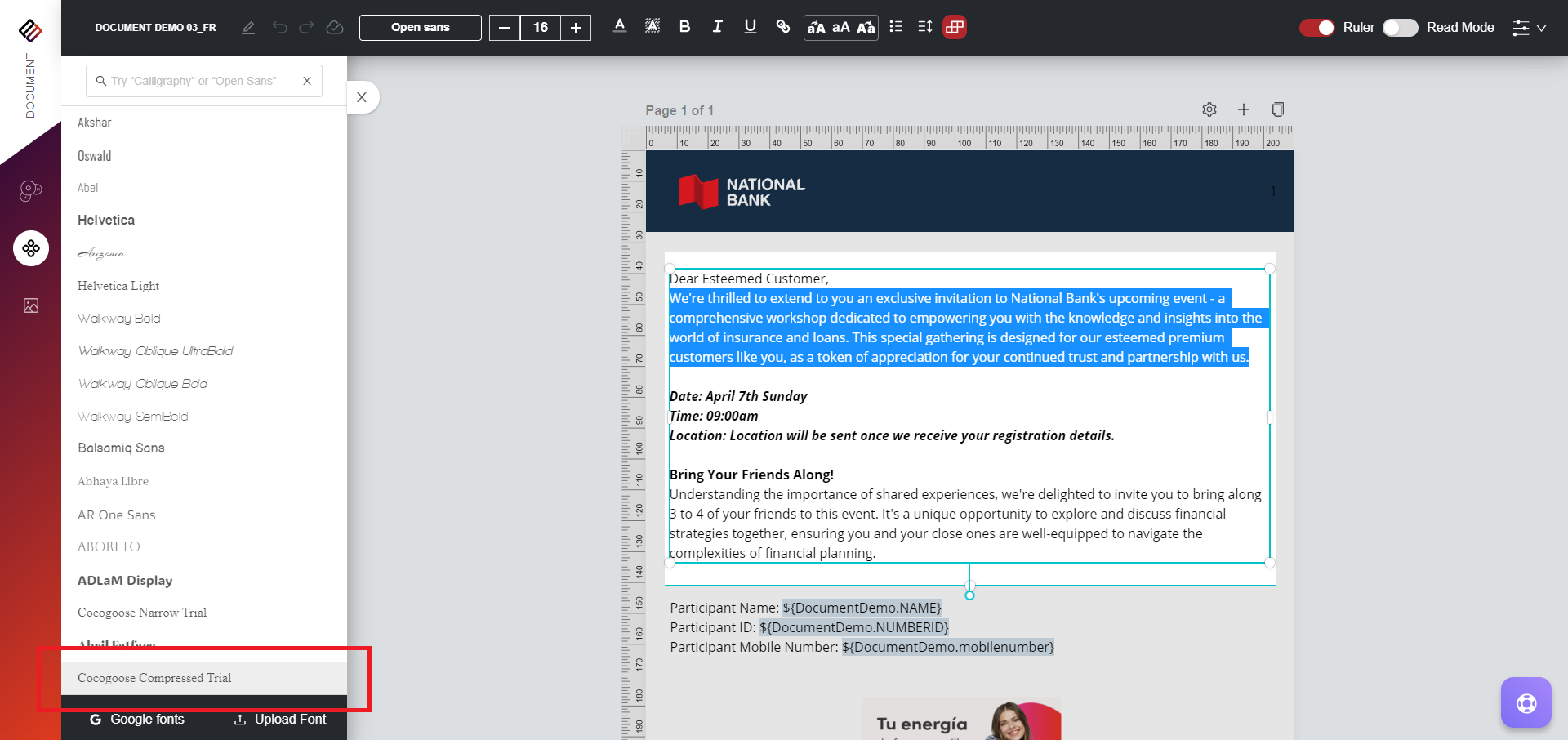This screenshot has height=740, width=1568.
Task: Duplicate the page with copy icon
Action: tap(1277, 109)
